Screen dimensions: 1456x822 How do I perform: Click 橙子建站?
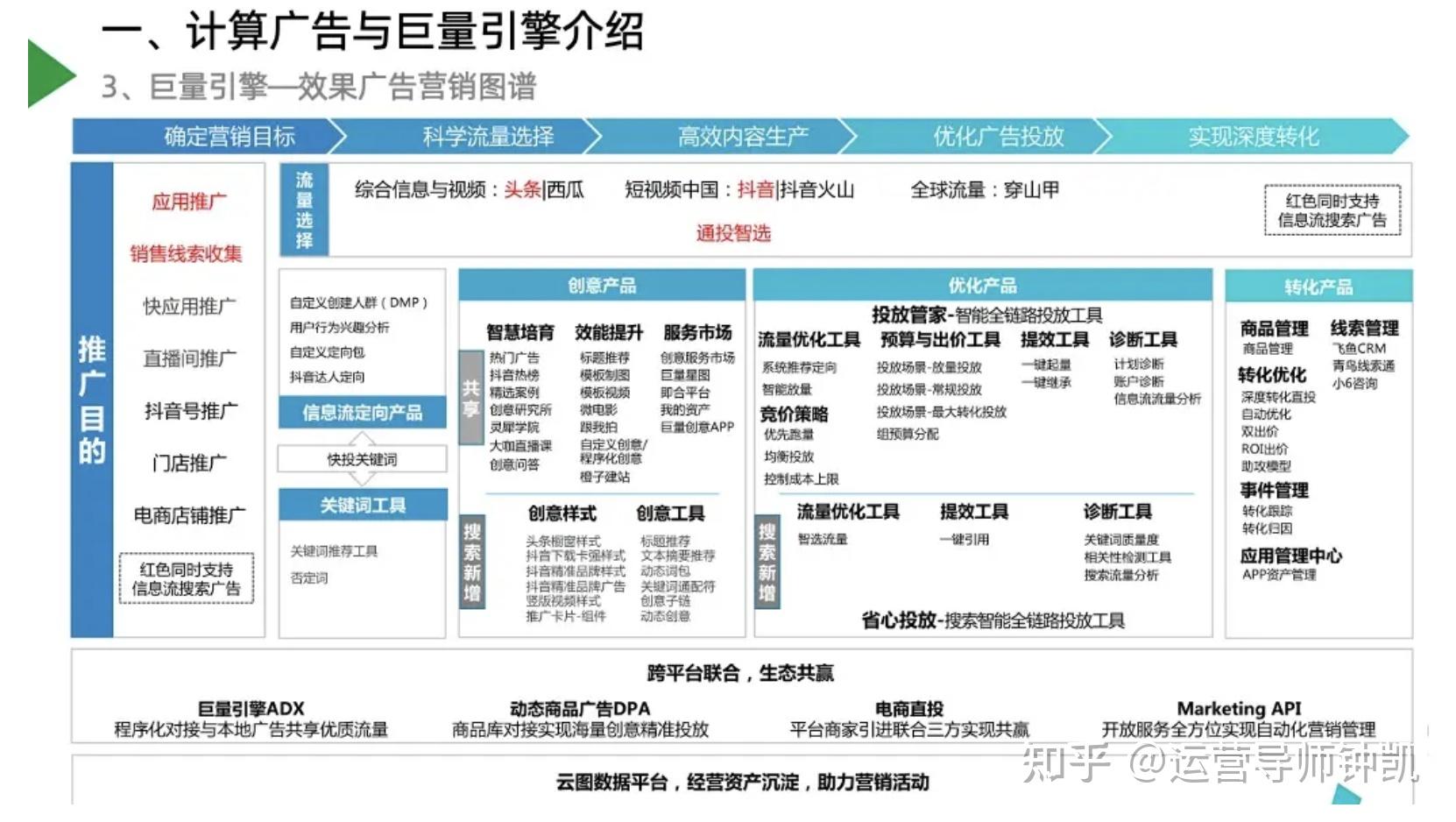point(604,477)
